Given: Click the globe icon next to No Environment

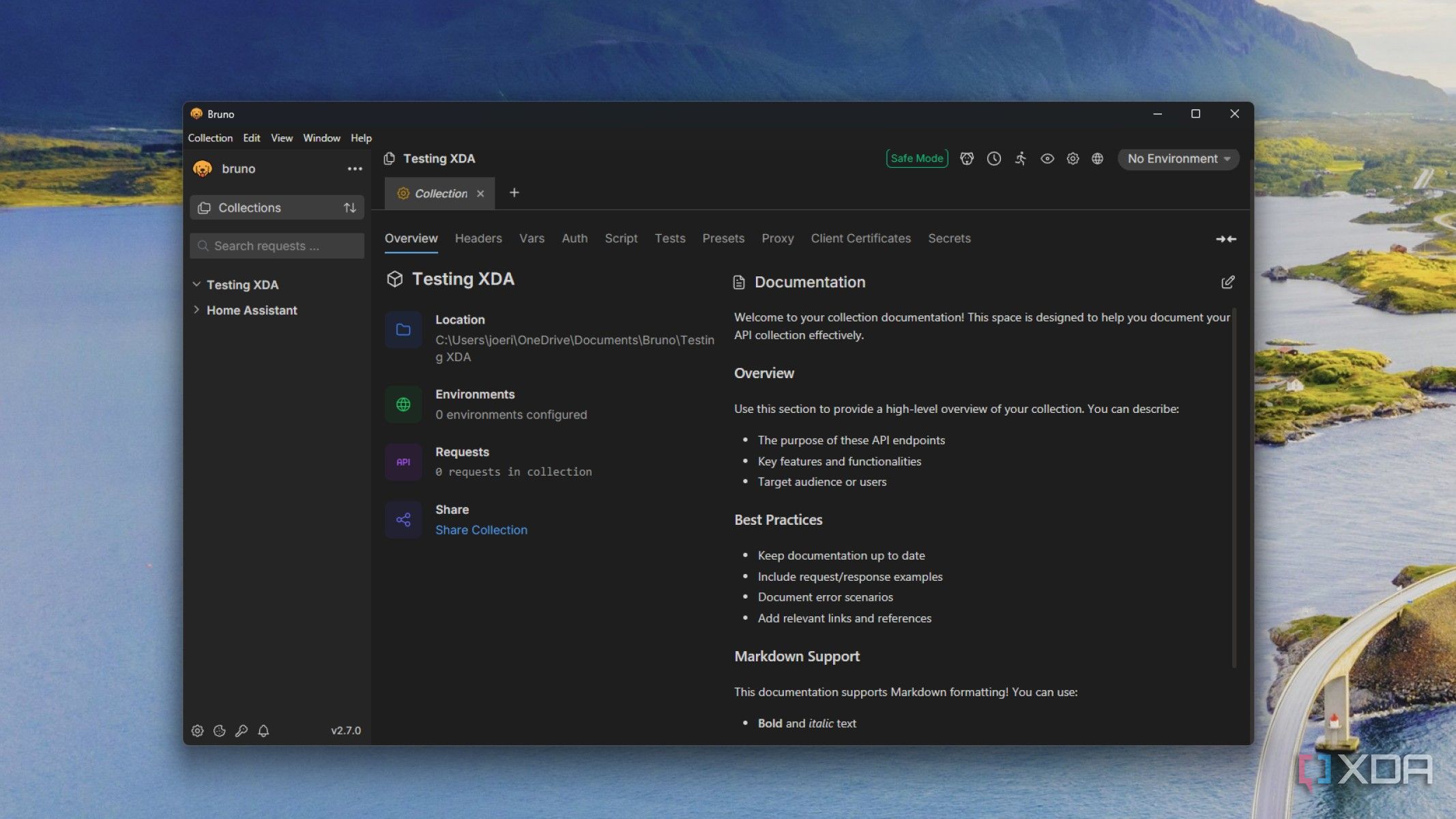Looking at the screenshot, I should pos(1097,158).
